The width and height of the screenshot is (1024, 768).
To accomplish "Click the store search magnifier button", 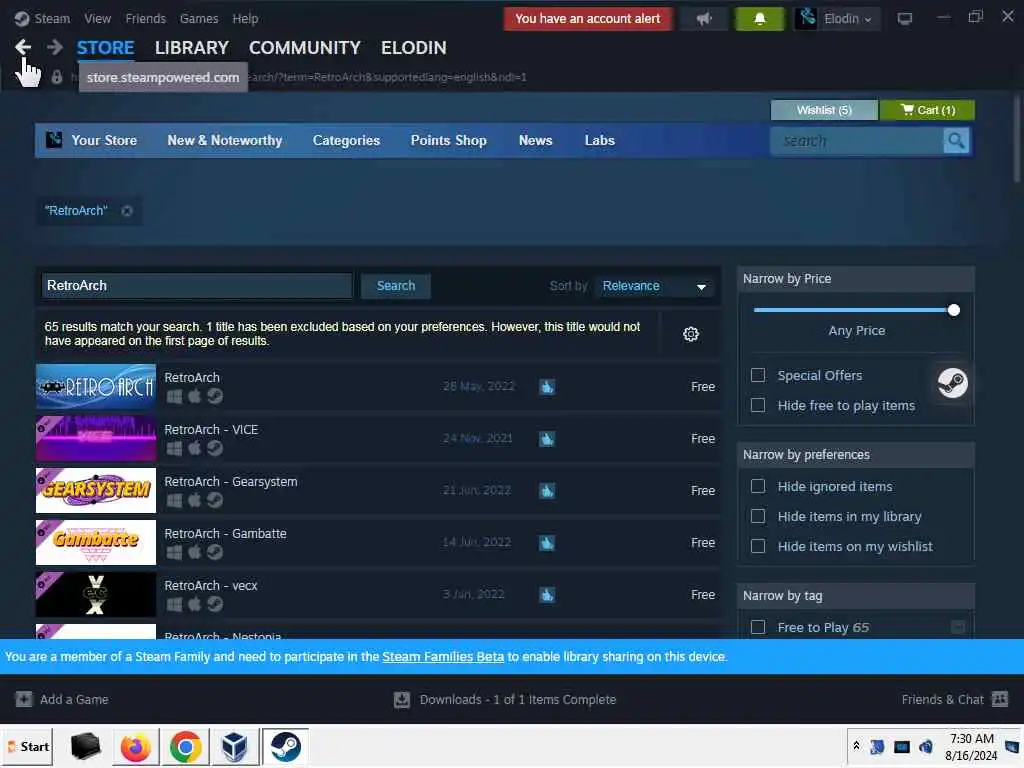I will pos(956,140).
